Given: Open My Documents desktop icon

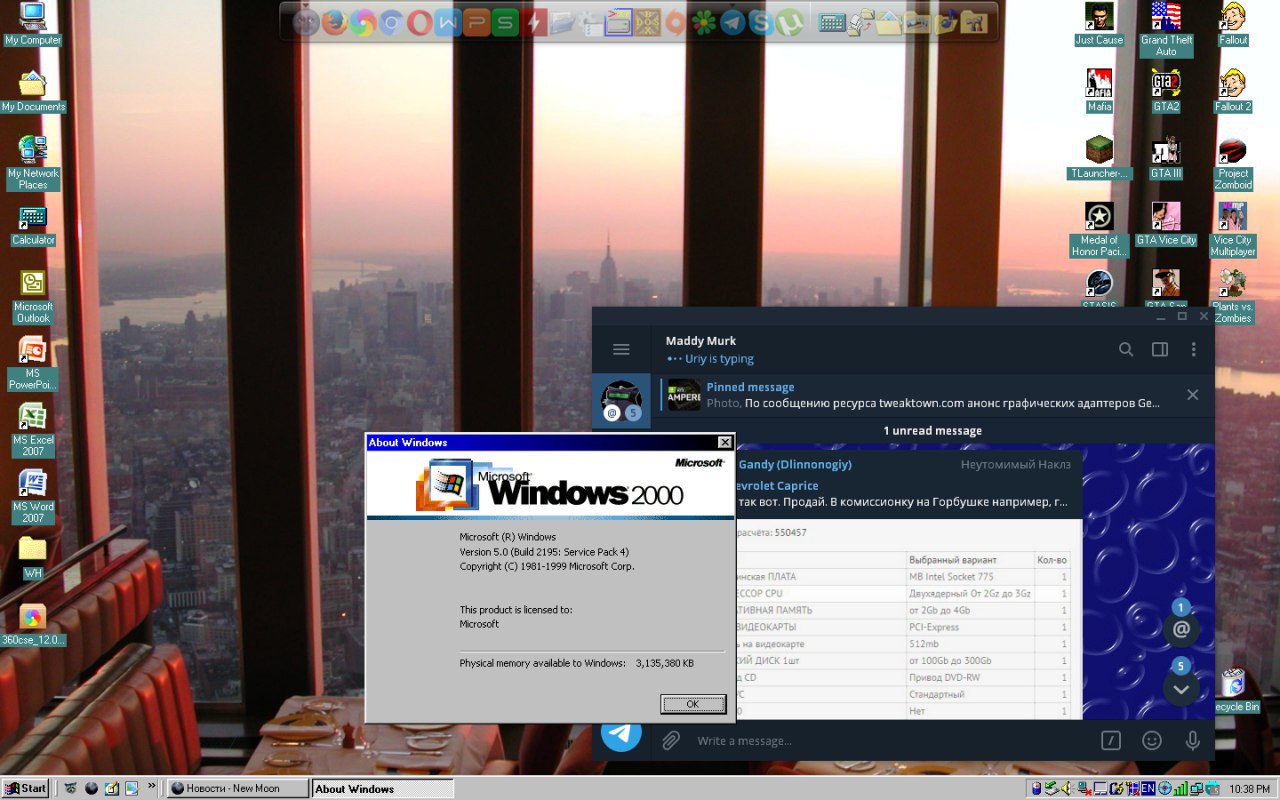Looking at the screenshot, I should 33,91.
